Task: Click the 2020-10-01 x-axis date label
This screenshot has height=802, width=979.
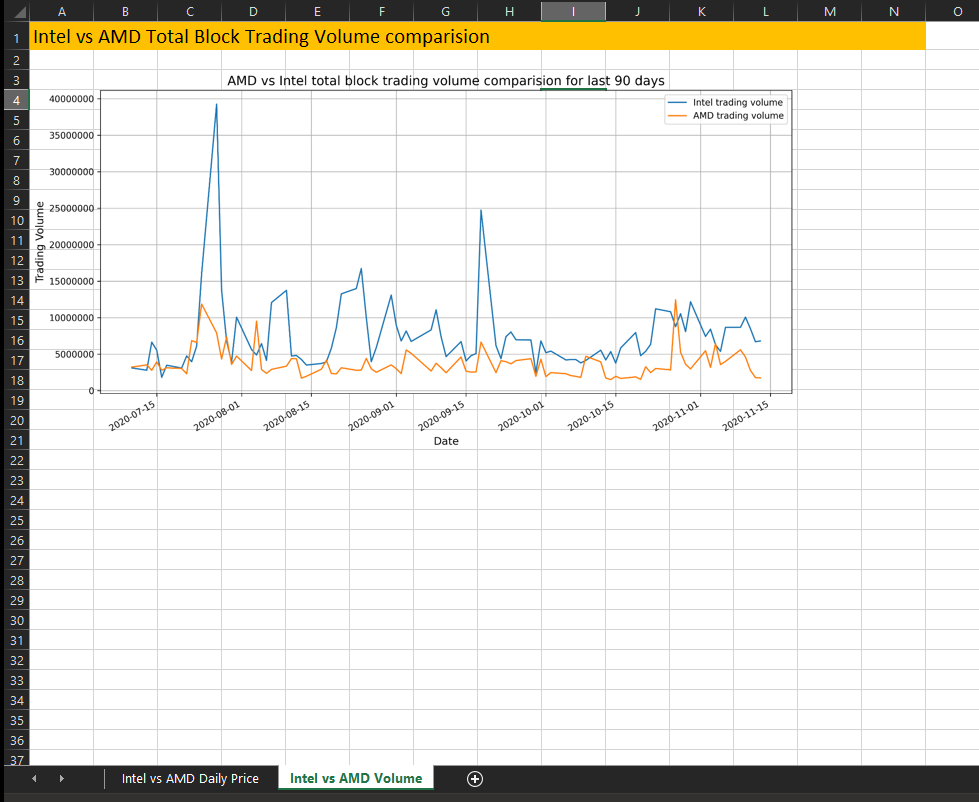Action: 521,416
